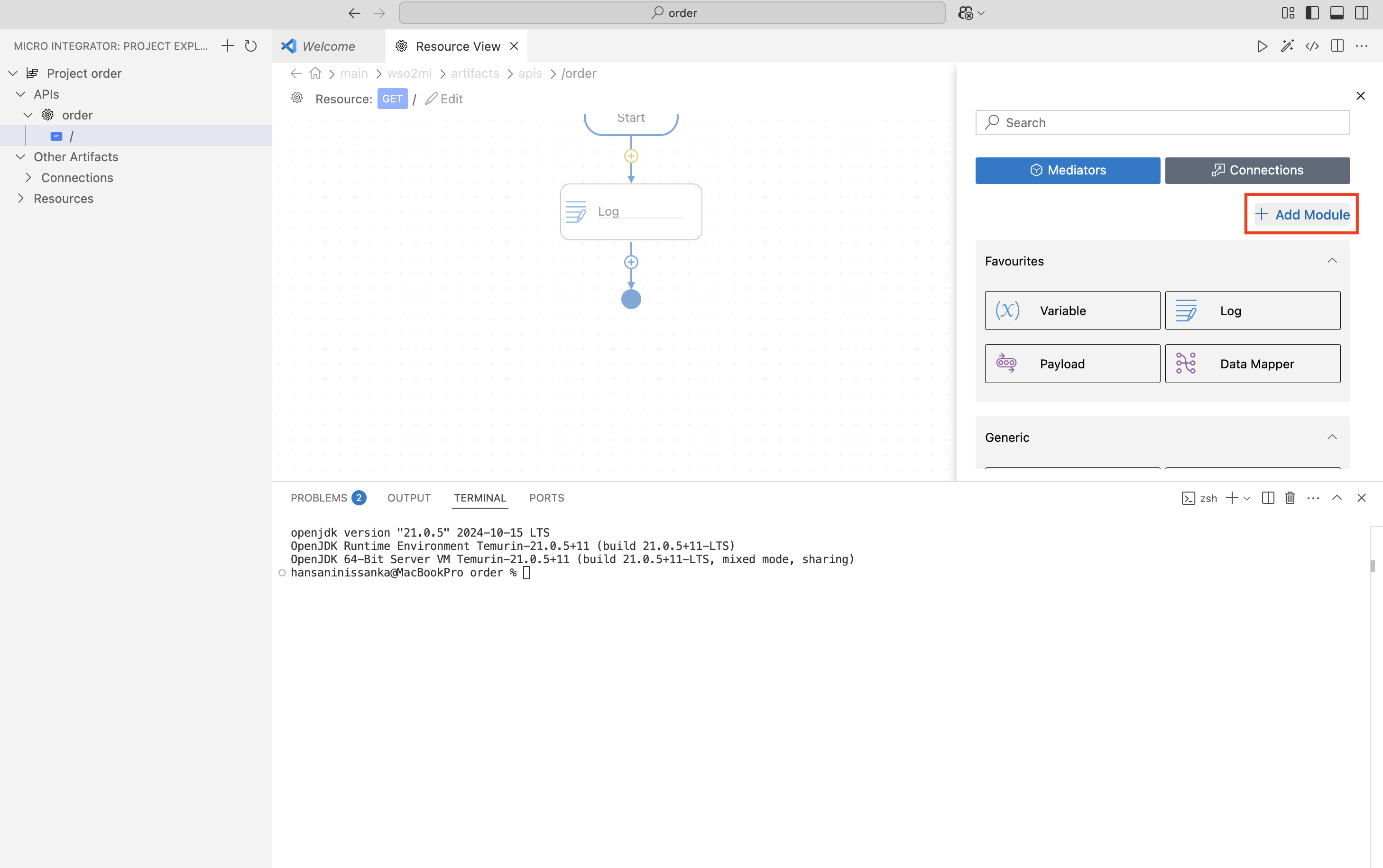Add the Data Mapper mediator
Viewport: 1383px width, 868px height.
point(1253,364)
